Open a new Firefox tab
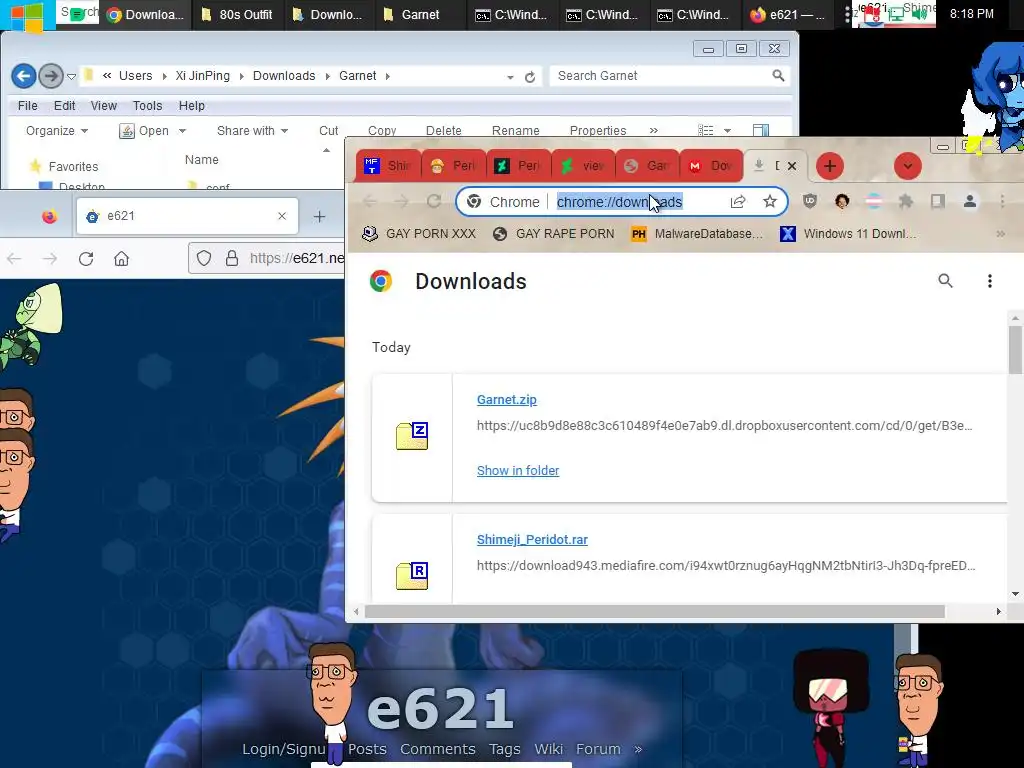This screenshot has width=1024, height=768. point(319,216)
